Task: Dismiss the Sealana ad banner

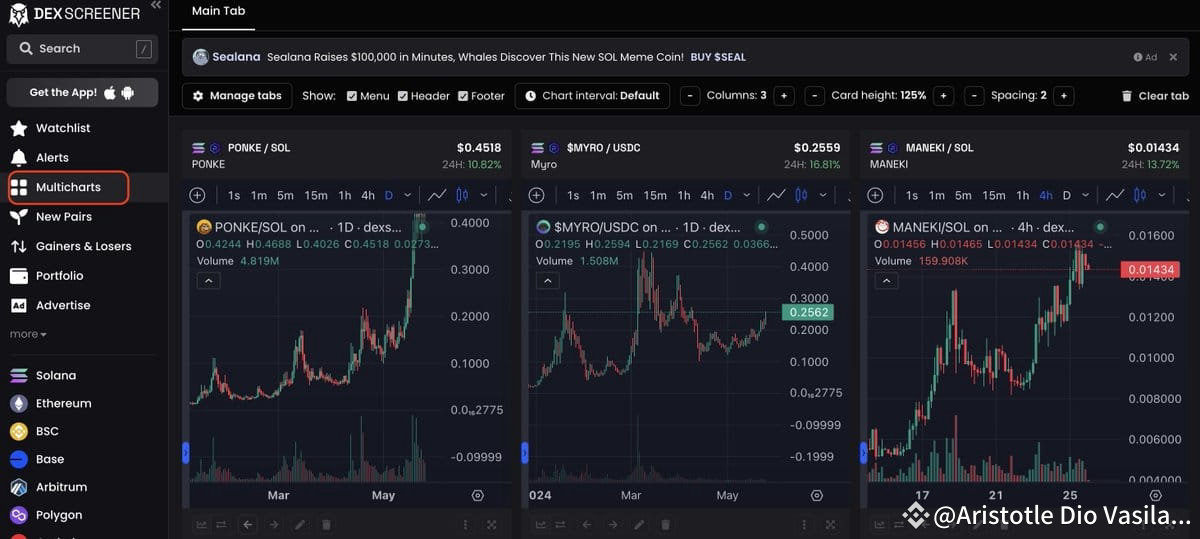Action: (1174, 57)
